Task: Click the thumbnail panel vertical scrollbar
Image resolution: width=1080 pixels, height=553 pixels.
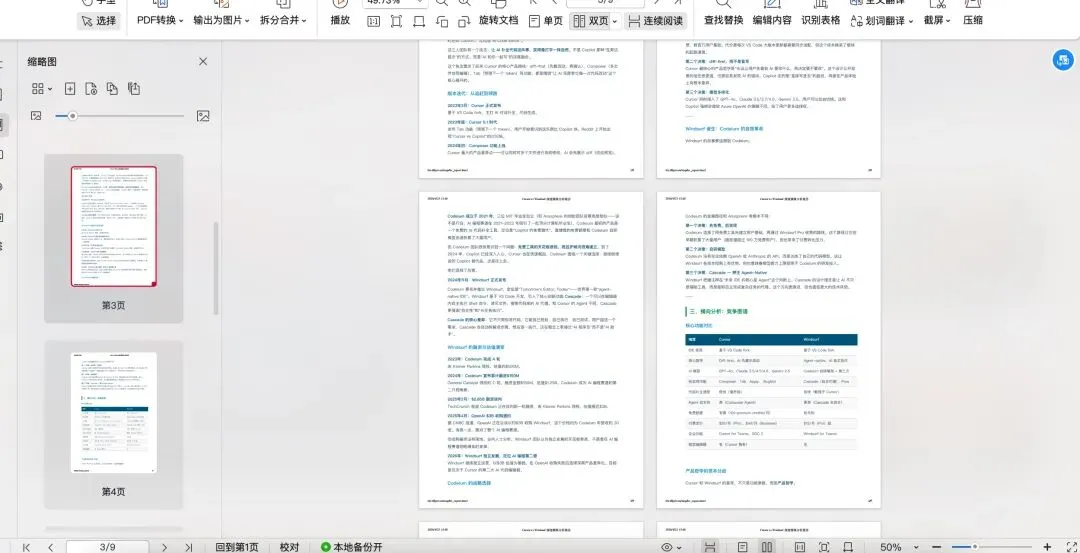Action: point(217,269)
